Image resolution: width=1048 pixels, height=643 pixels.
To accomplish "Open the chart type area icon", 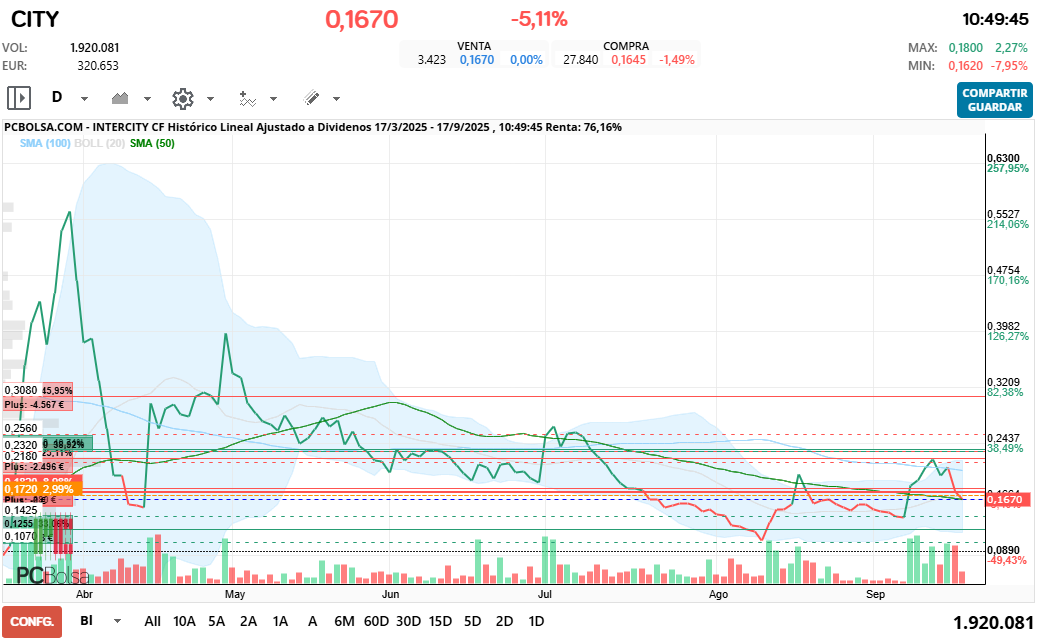I will (120, 98).
